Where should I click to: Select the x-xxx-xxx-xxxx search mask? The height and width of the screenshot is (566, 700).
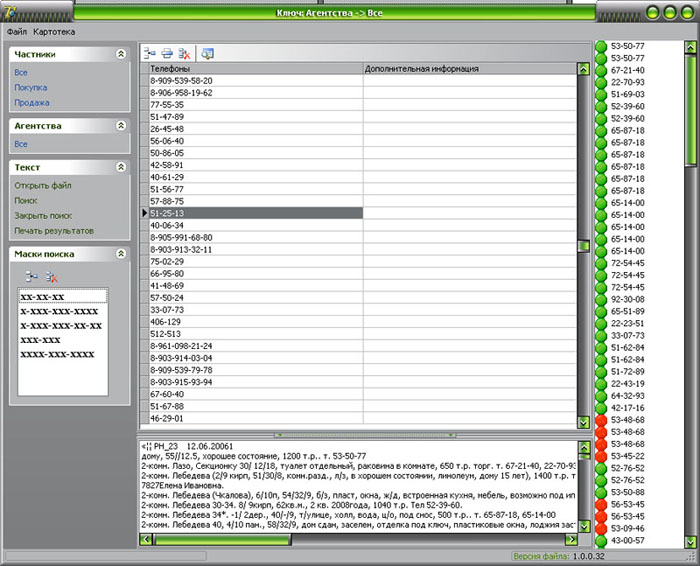pyautogui.click(x=59, y=311)
